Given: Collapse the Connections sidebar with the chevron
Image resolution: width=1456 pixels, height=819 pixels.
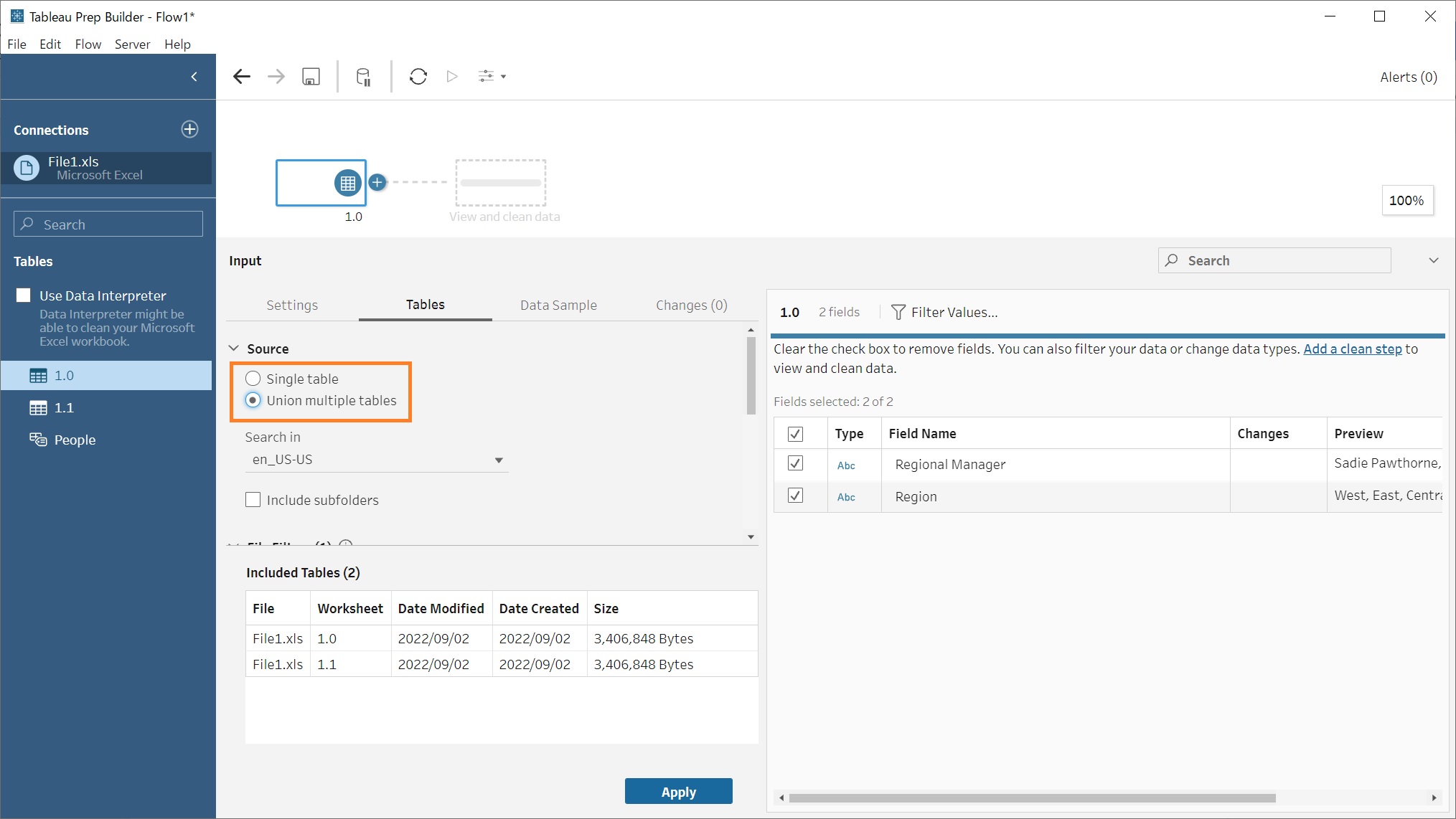Looking at the screenshot, I should [193, 76].
